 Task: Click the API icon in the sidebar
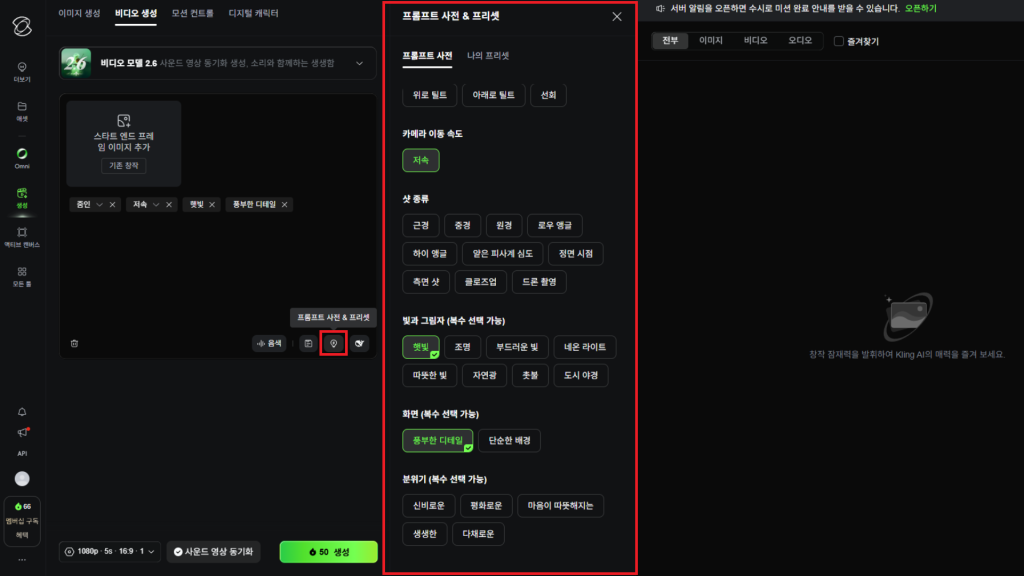[x=22, y=453]
